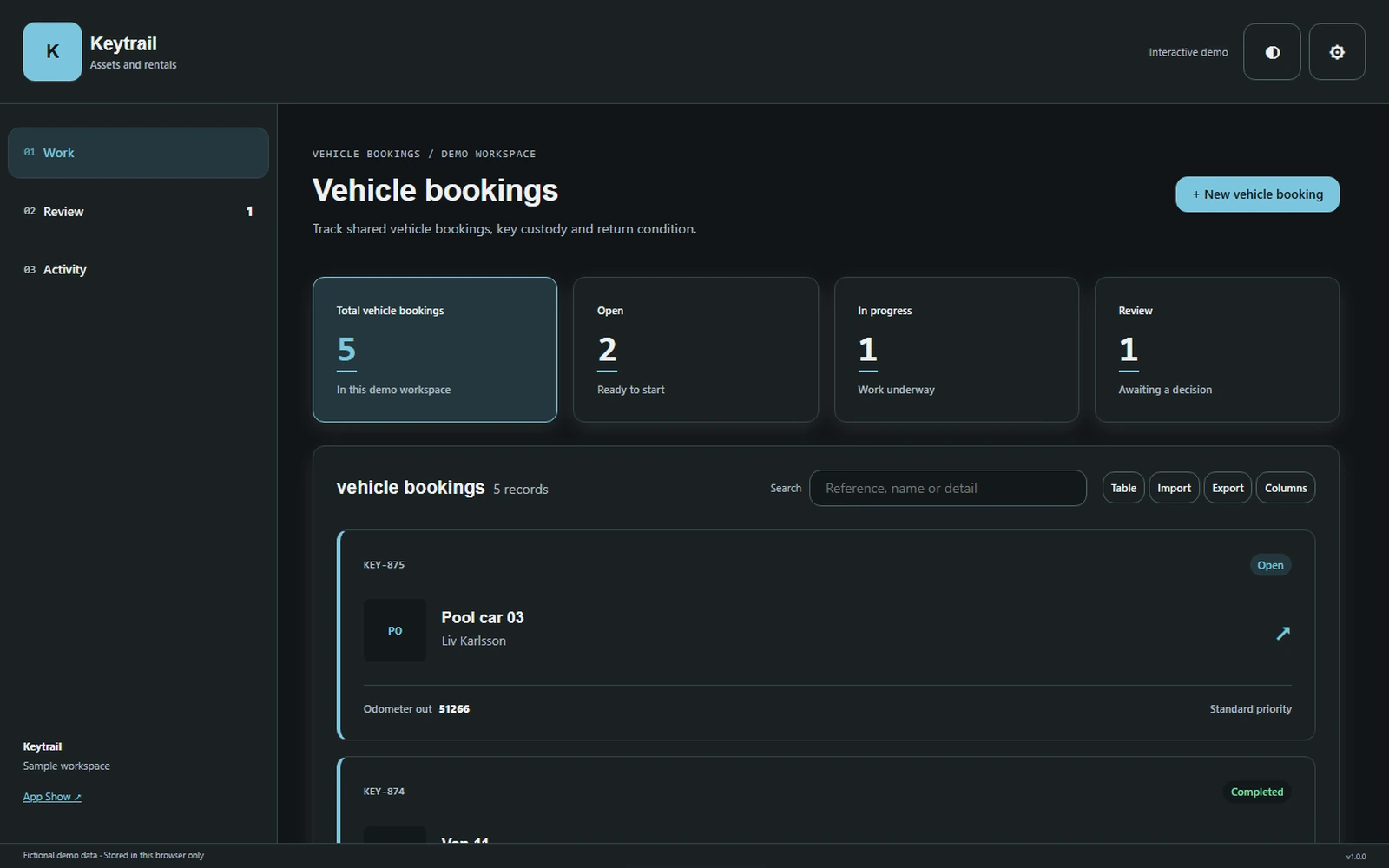
Task: Click the Export button
Action: tap(1228, 488)
